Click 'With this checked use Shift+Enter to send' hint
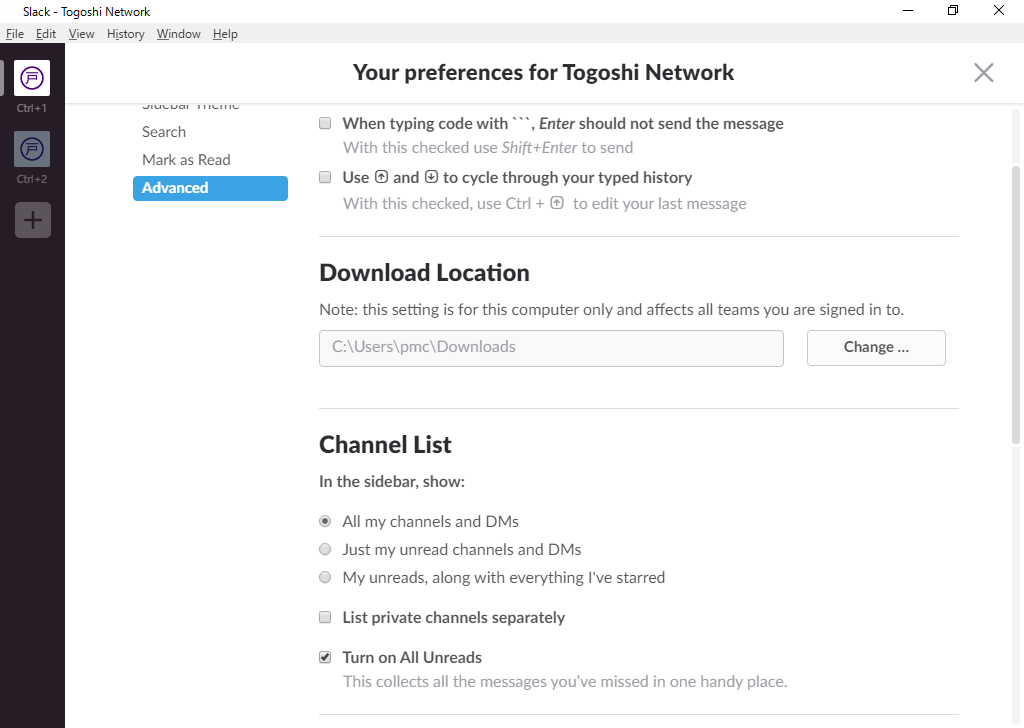Image resolution: width=1024 pixels, height=728 pixels. (488, 148)
